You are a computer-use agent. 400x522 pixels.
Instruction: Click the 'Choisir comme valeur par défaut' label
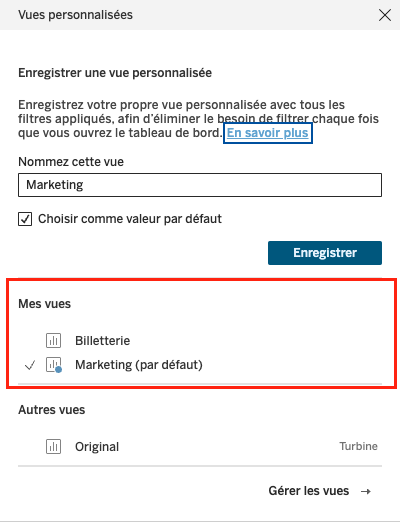click(130, 219)
